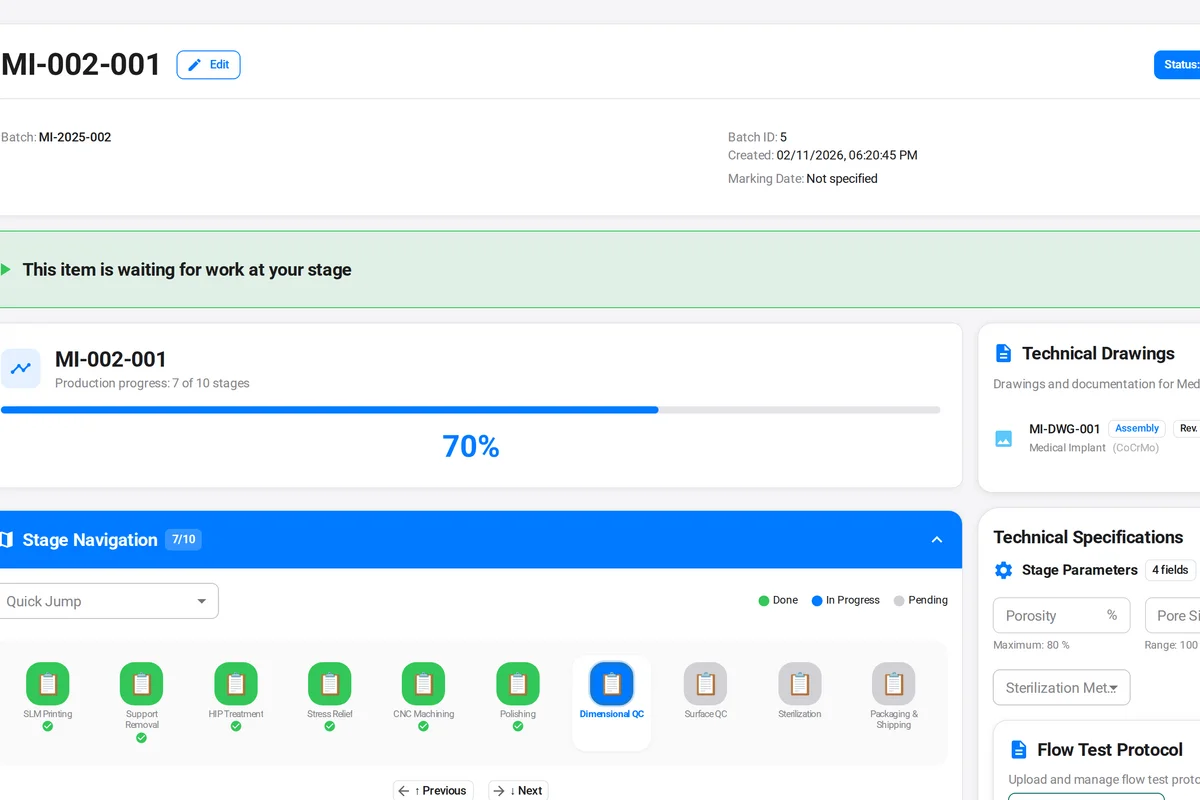Open the HIP Treatment stage icon
1200x800 pixels.
(x=236, y=684)
